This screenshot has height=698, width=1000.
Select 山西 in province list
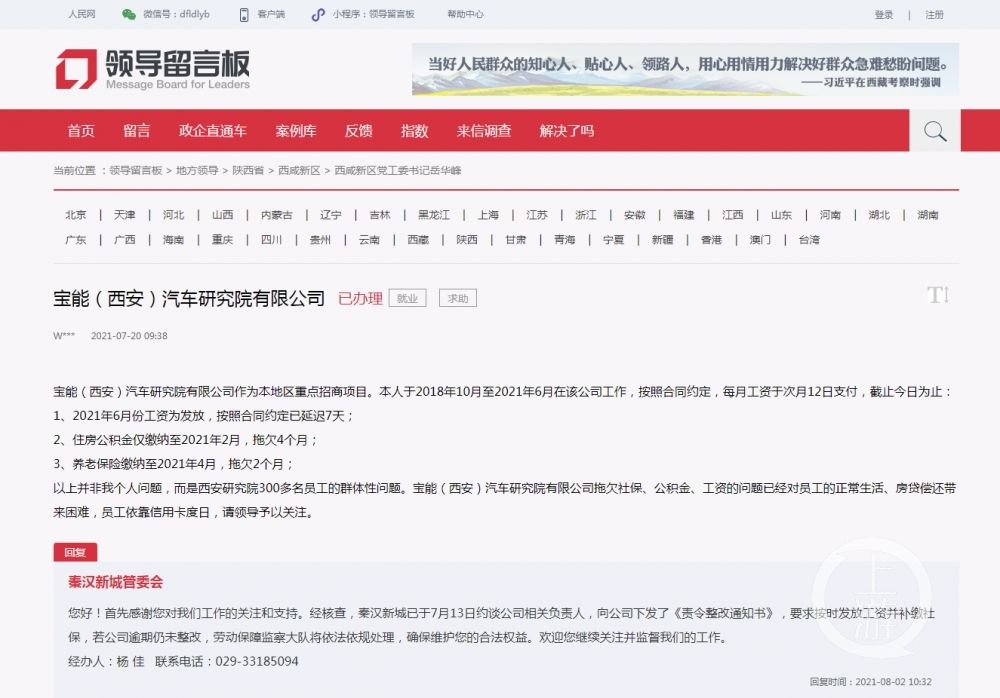223,215
